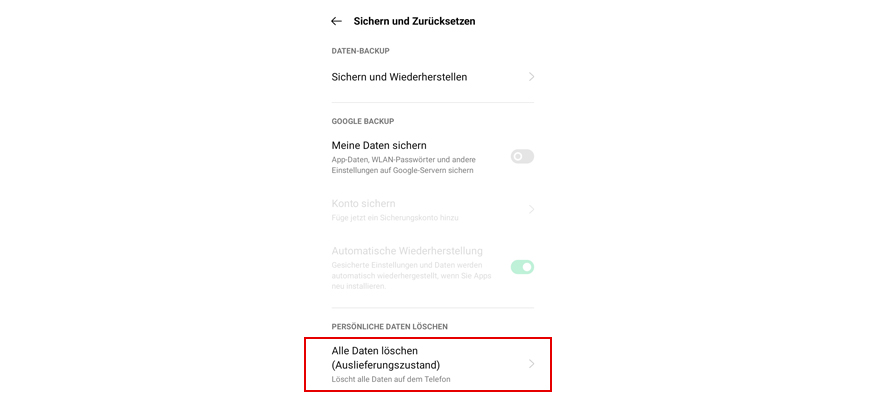Click the GOOGLE BACKUP section header
Image resolution: width=879 pixels, height=400 pixels.
coord(363,121)
